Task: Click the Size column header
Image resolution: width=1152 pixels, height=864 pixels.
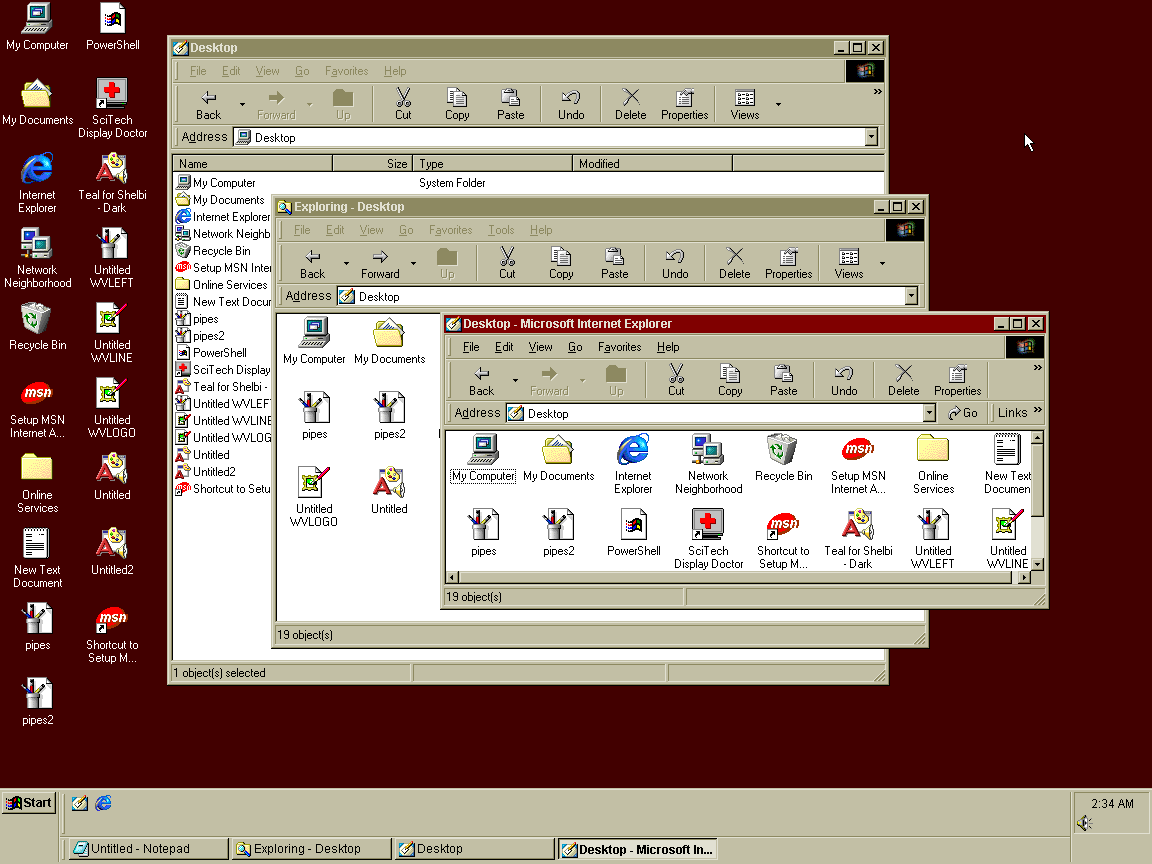Action: click(372, 164)
